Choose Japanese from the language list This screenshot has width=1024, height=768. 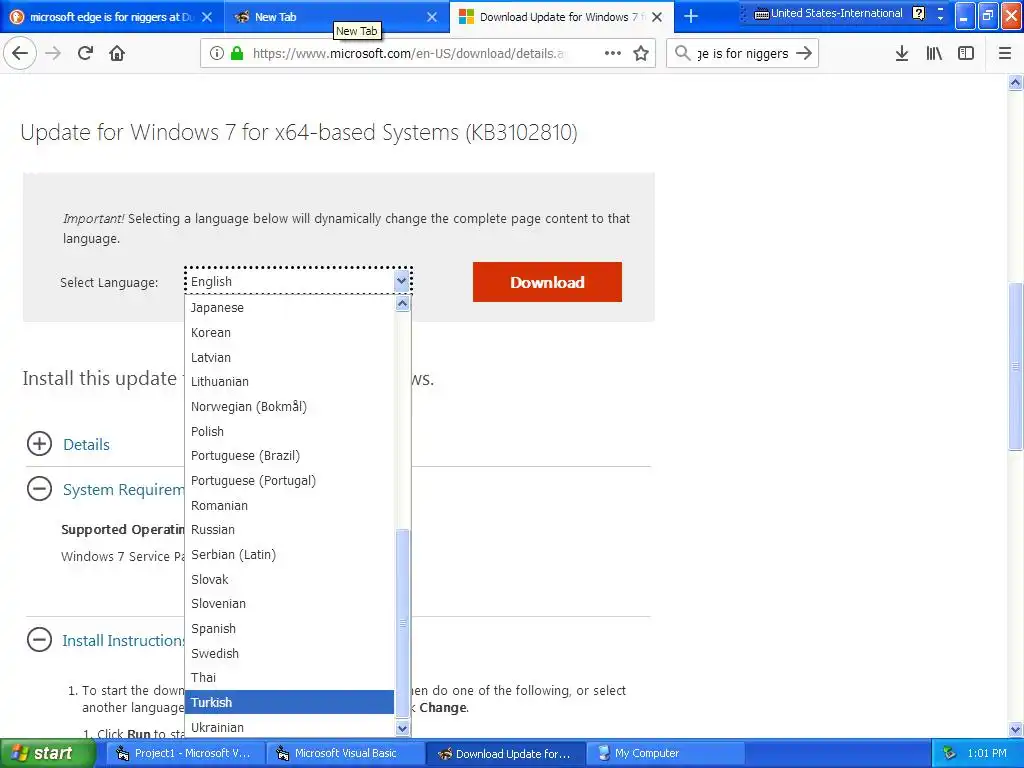289,308
